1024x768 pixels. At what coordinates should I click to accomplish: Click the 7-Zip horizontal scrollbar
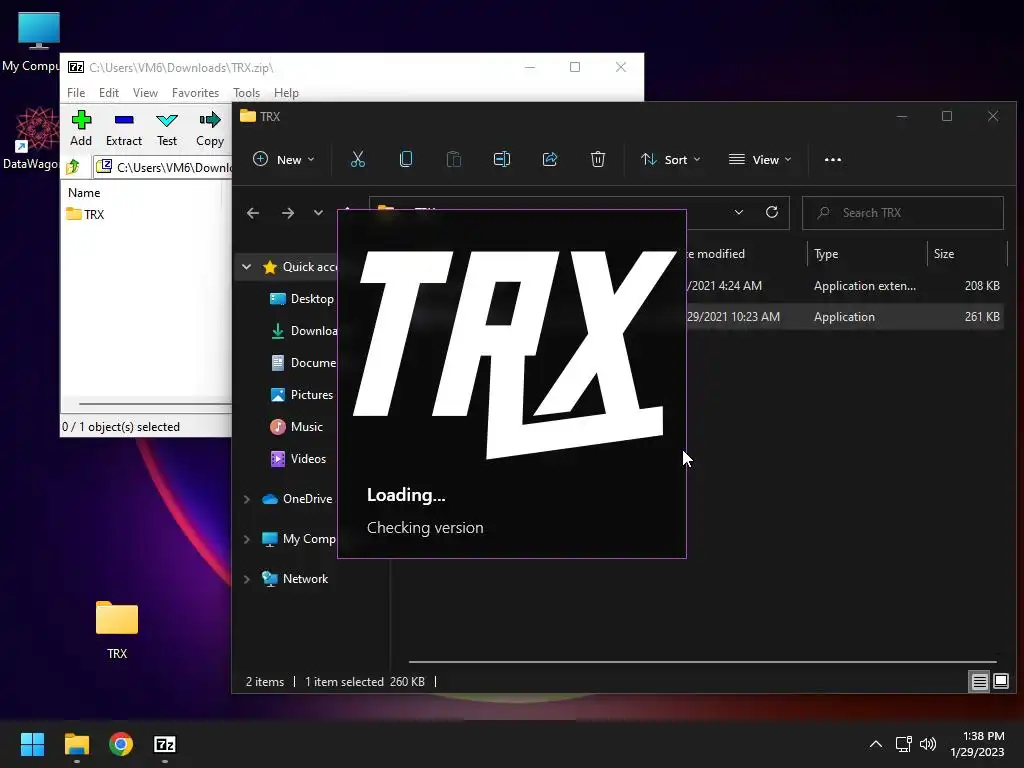click(155, 404)
